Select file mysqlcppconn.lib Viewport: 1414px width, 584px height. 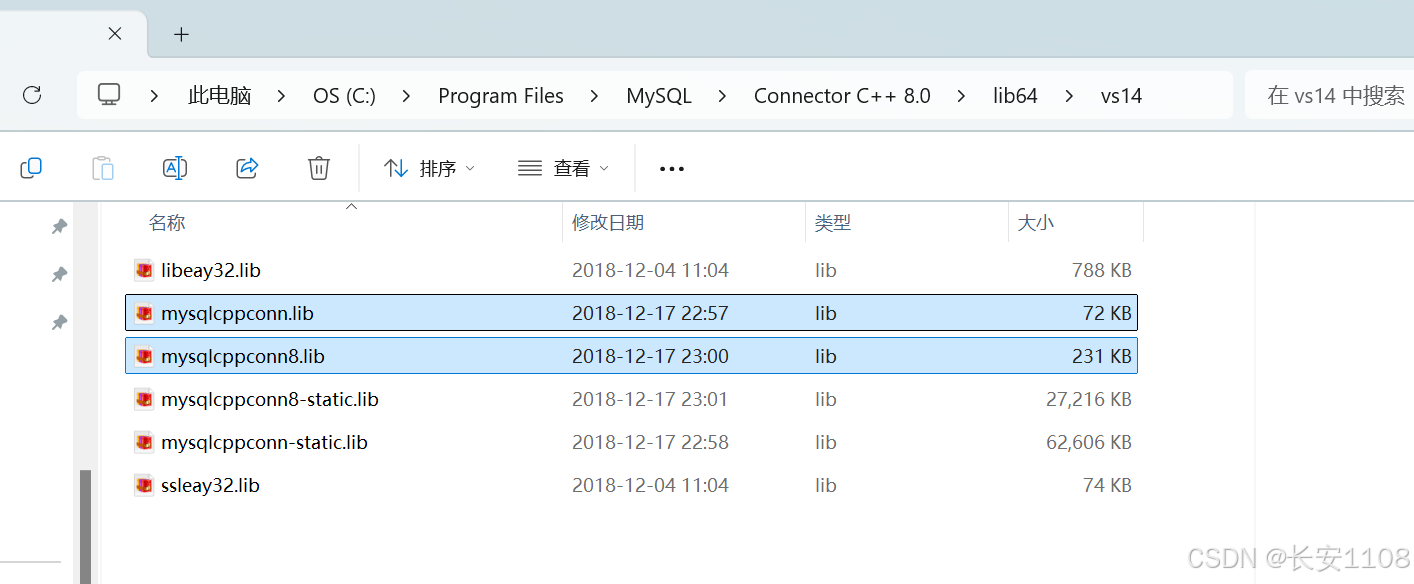point(631,313)
